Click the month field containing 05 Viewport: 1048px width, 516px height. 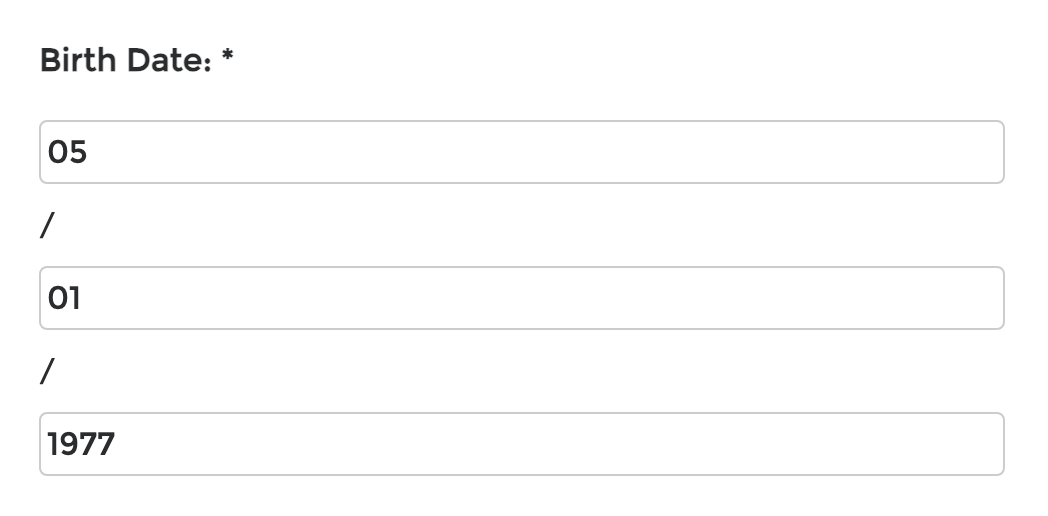[522, 152]
